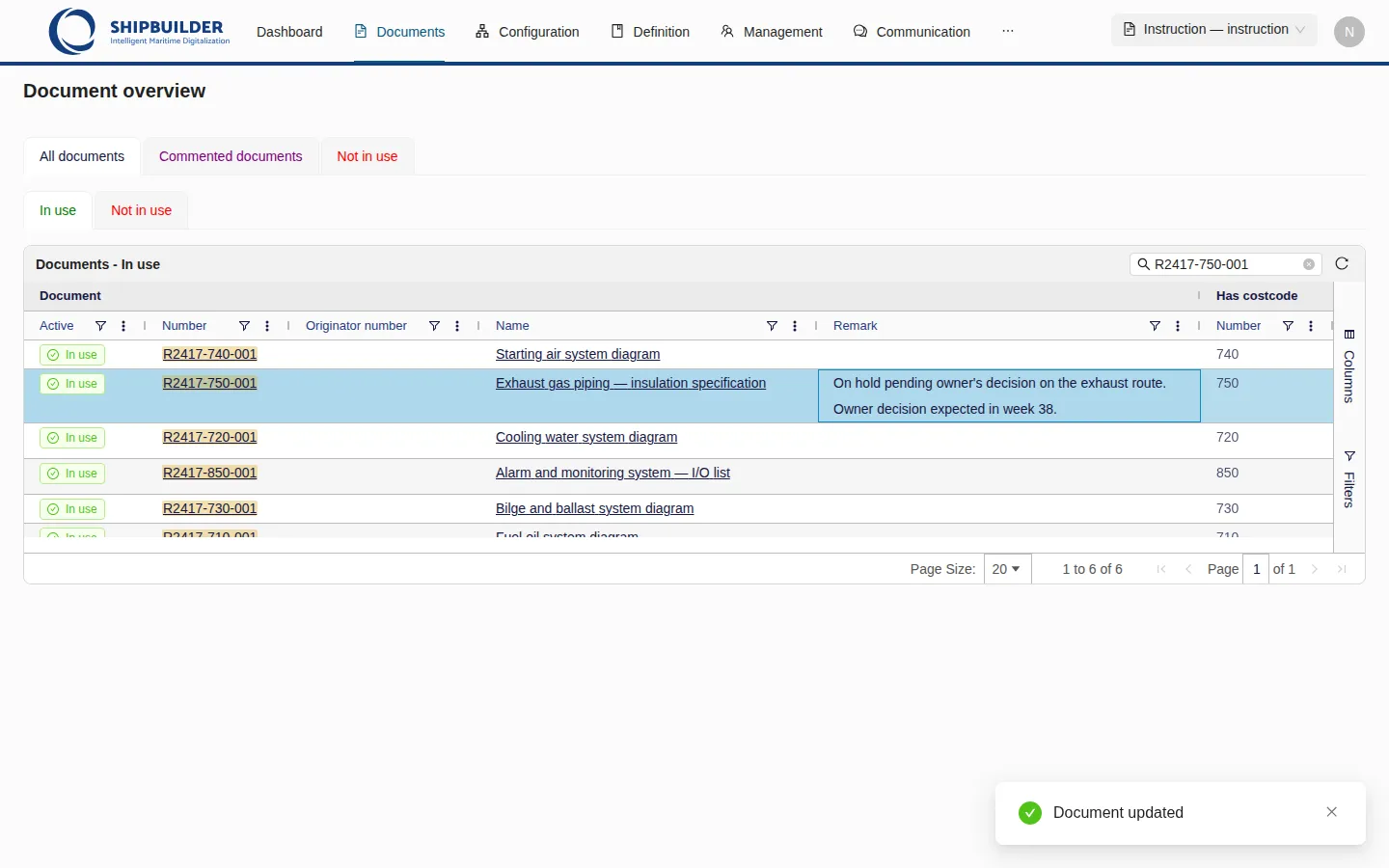Screen dimensions: 1389x868
Task: Open filter for Name column
Action: [772, 326]
